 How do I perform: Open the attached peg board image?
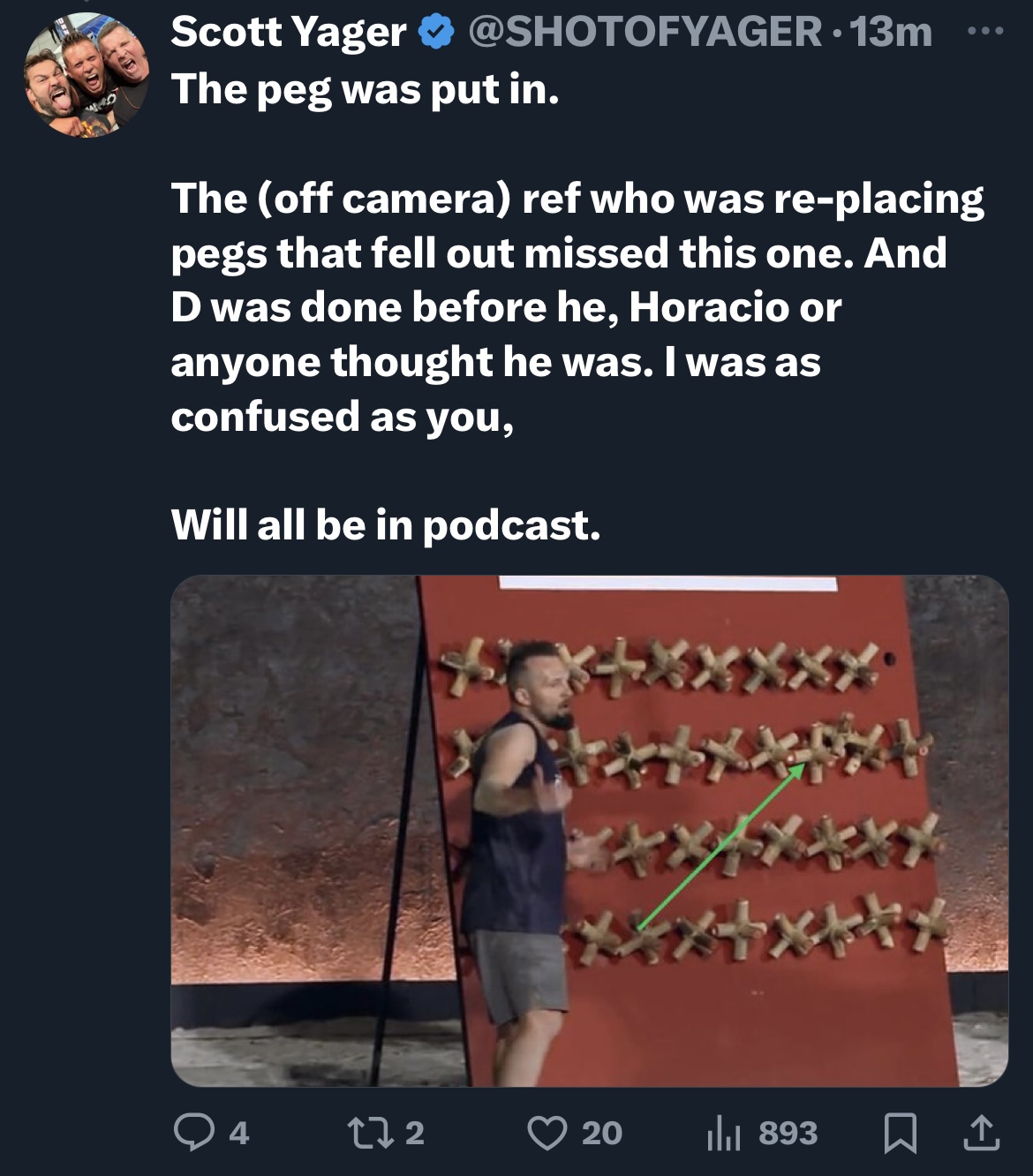(x=589, y=831)
